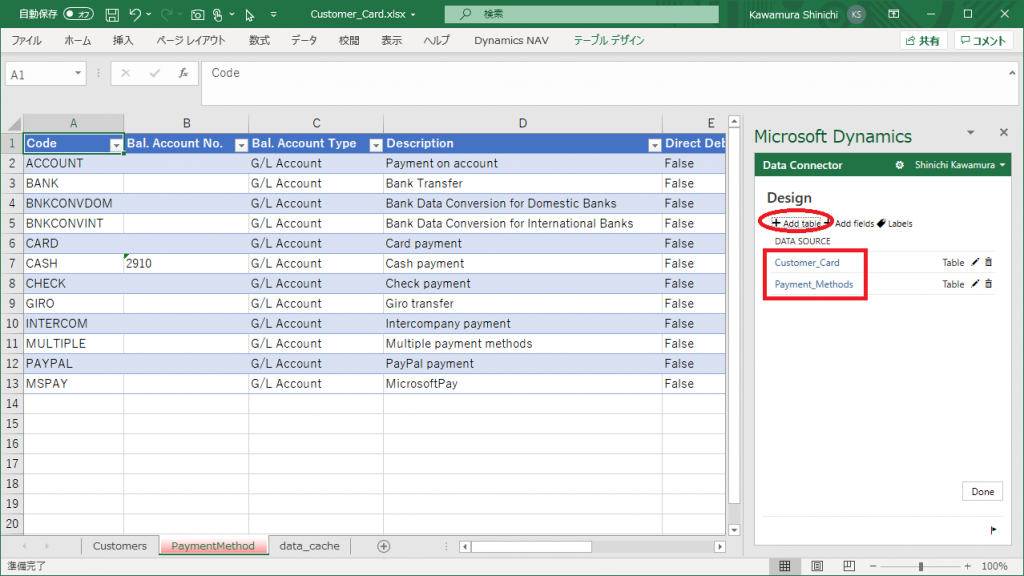Open the Code column filter dropdown

pyautogui.click(x=116, y=144)
